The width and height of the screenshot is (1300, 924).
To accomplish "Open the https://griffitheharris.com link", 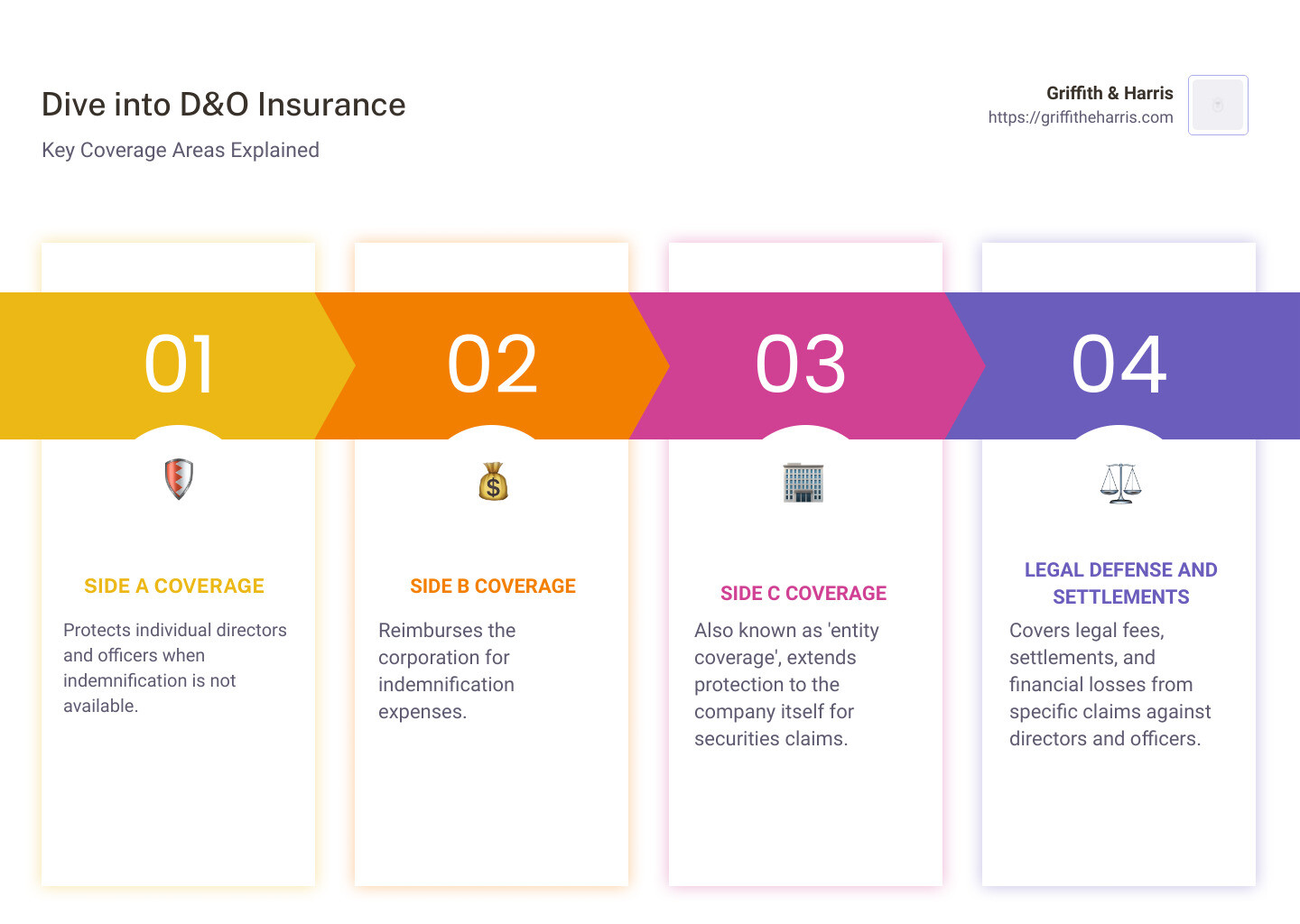I will 1081,117.
